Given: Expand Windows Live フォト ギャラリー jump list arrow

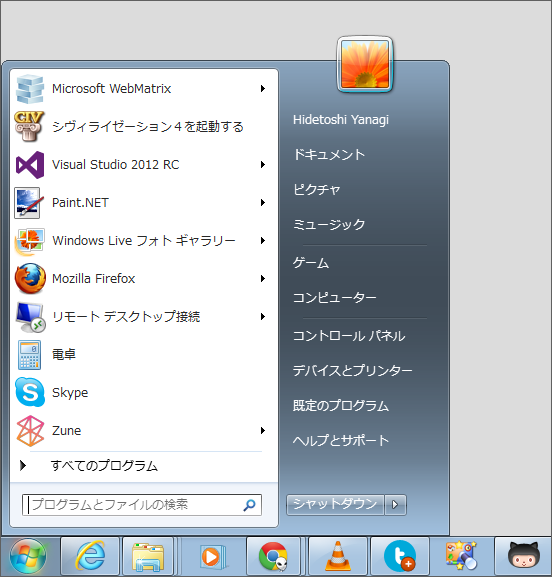Looking at the screenshot, I should pos(263,241).
